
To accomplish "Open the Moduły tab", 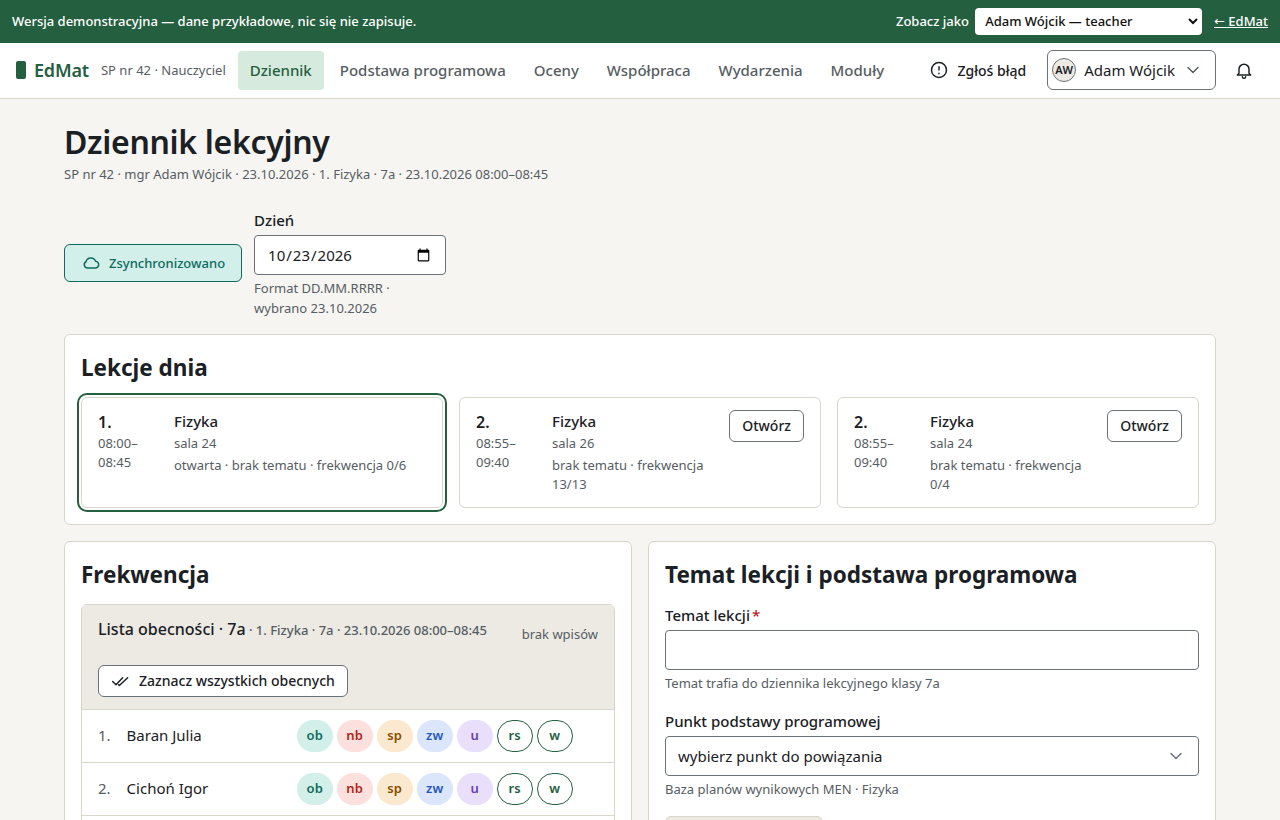I will pos(858,71).
